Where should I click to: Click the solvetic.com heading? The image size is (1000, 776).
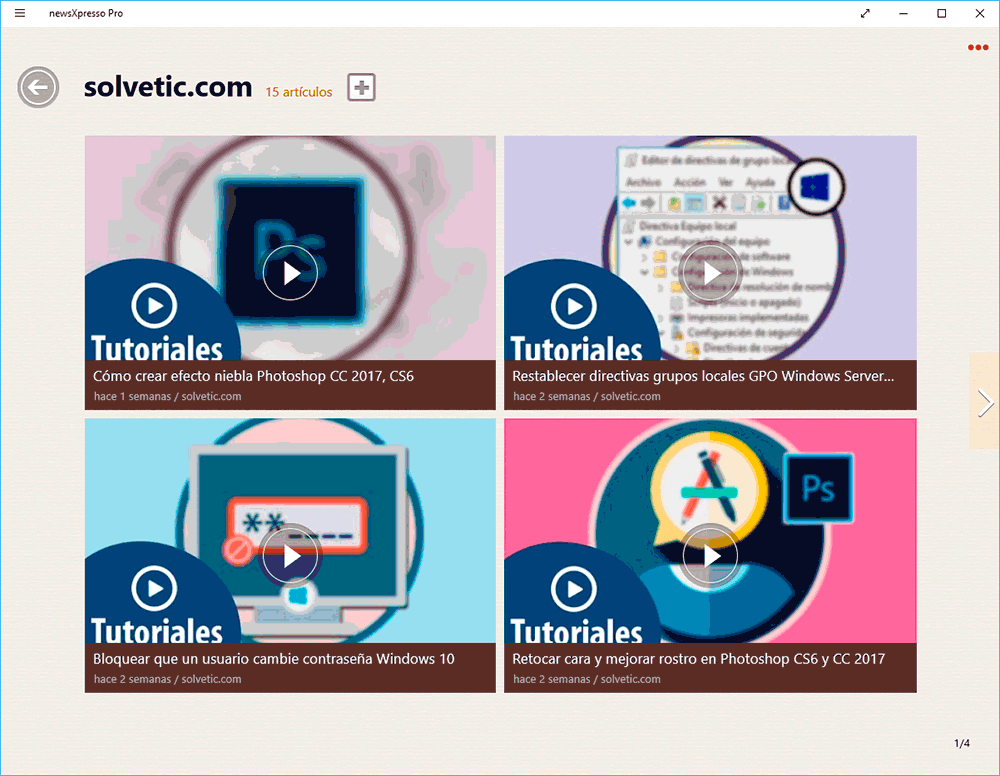168,87
